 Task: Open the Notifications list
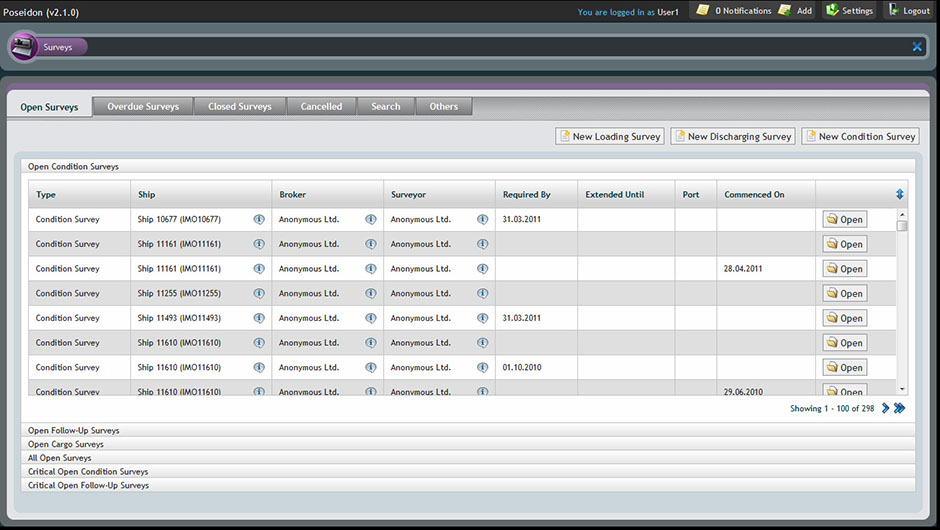(734, 11)
